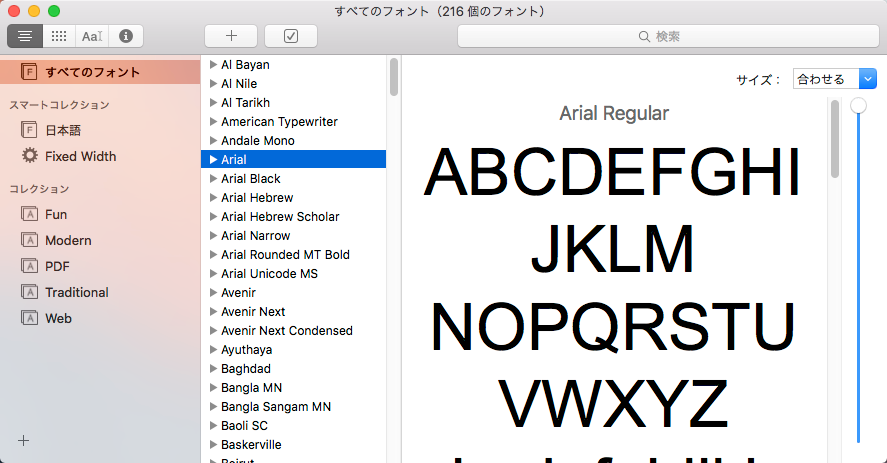
Task: Expand the Al Tarikh font family
Action: pyautogui.click(x=213, y=102)
